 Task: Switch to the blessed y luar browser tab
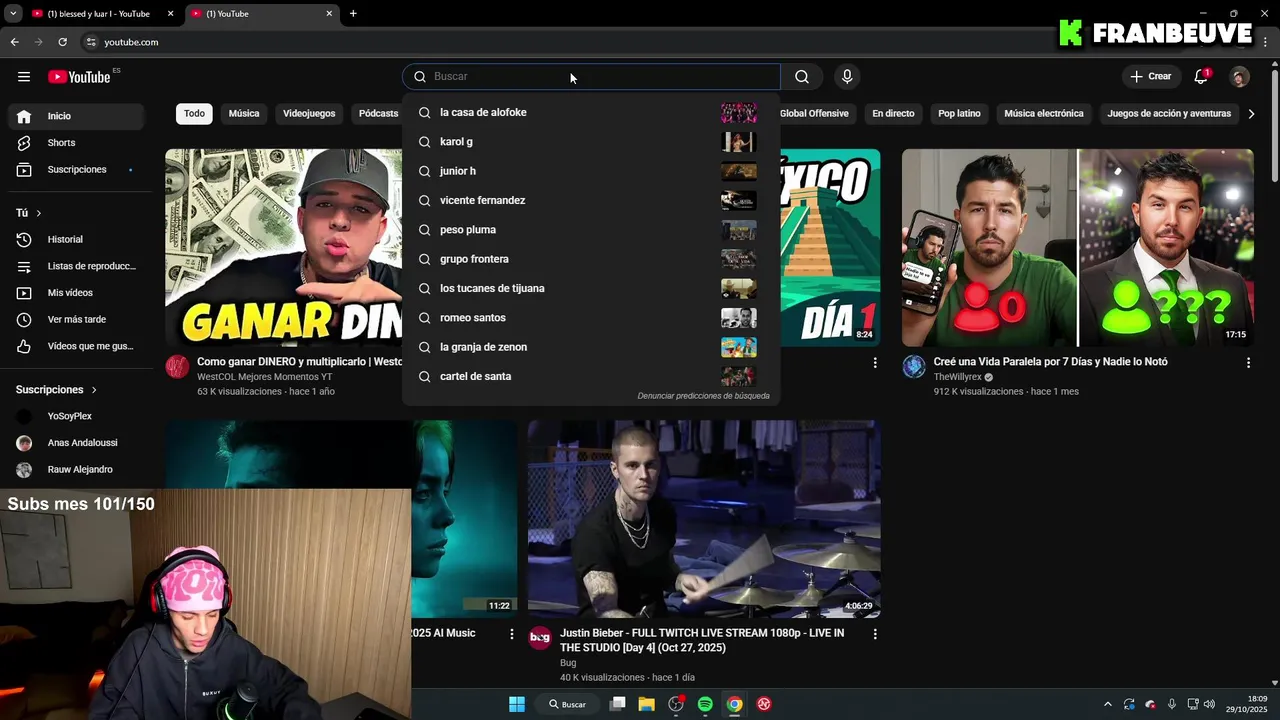click(x=98, y=14)
